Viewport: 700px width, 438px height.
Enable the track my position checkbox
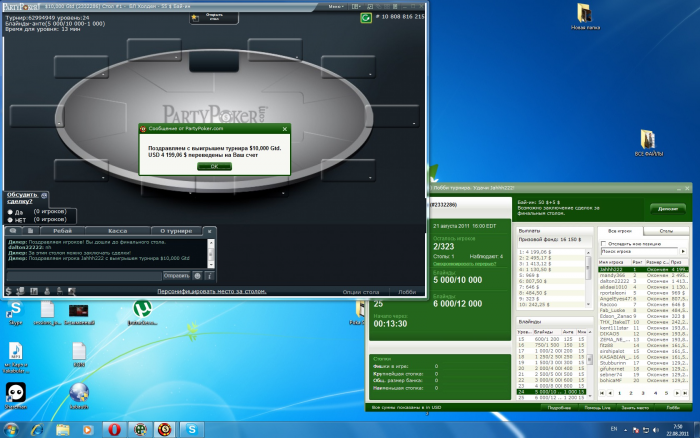coord(604,243)
